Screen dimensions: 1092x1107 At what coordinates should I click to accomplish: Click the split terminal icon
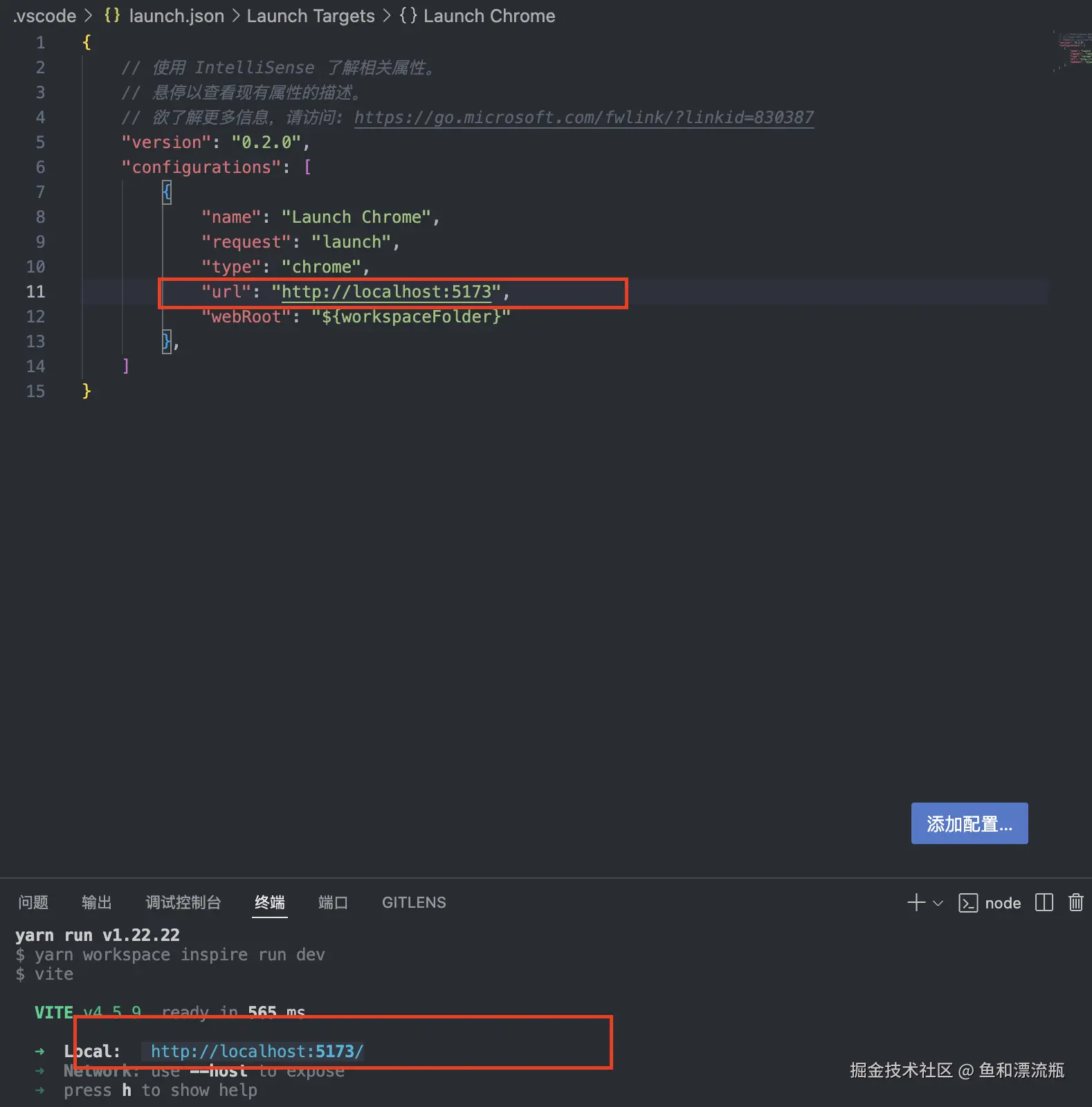pos(1044,902)
